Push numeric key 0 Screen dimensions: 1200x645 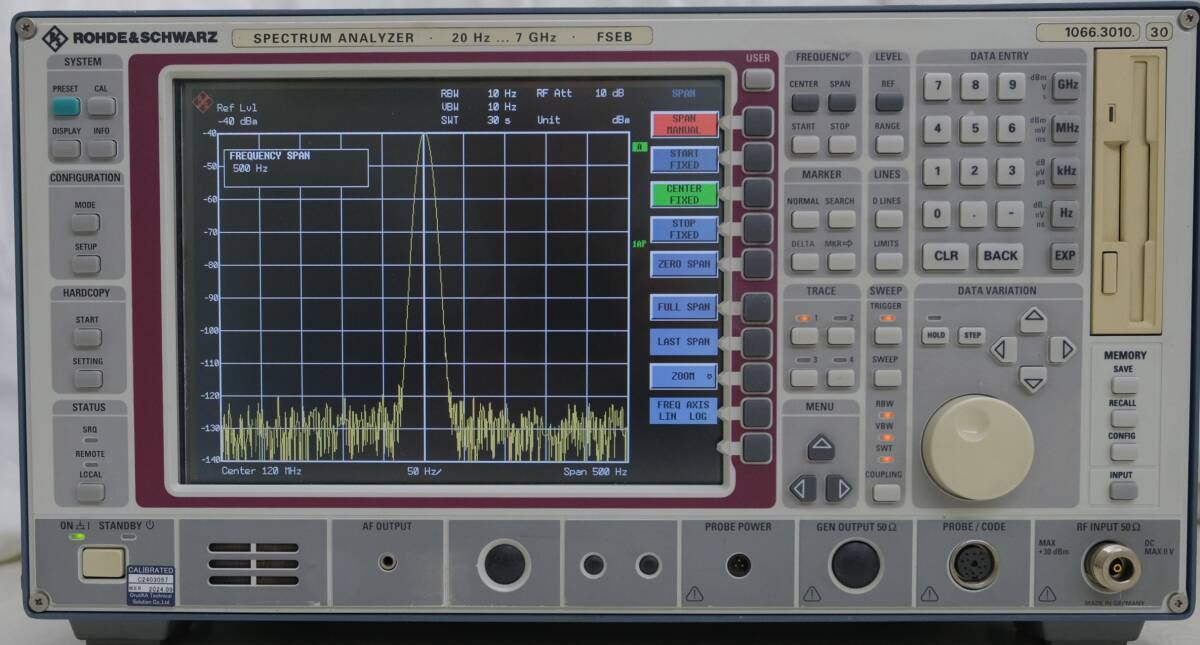(x=937, y=214)
